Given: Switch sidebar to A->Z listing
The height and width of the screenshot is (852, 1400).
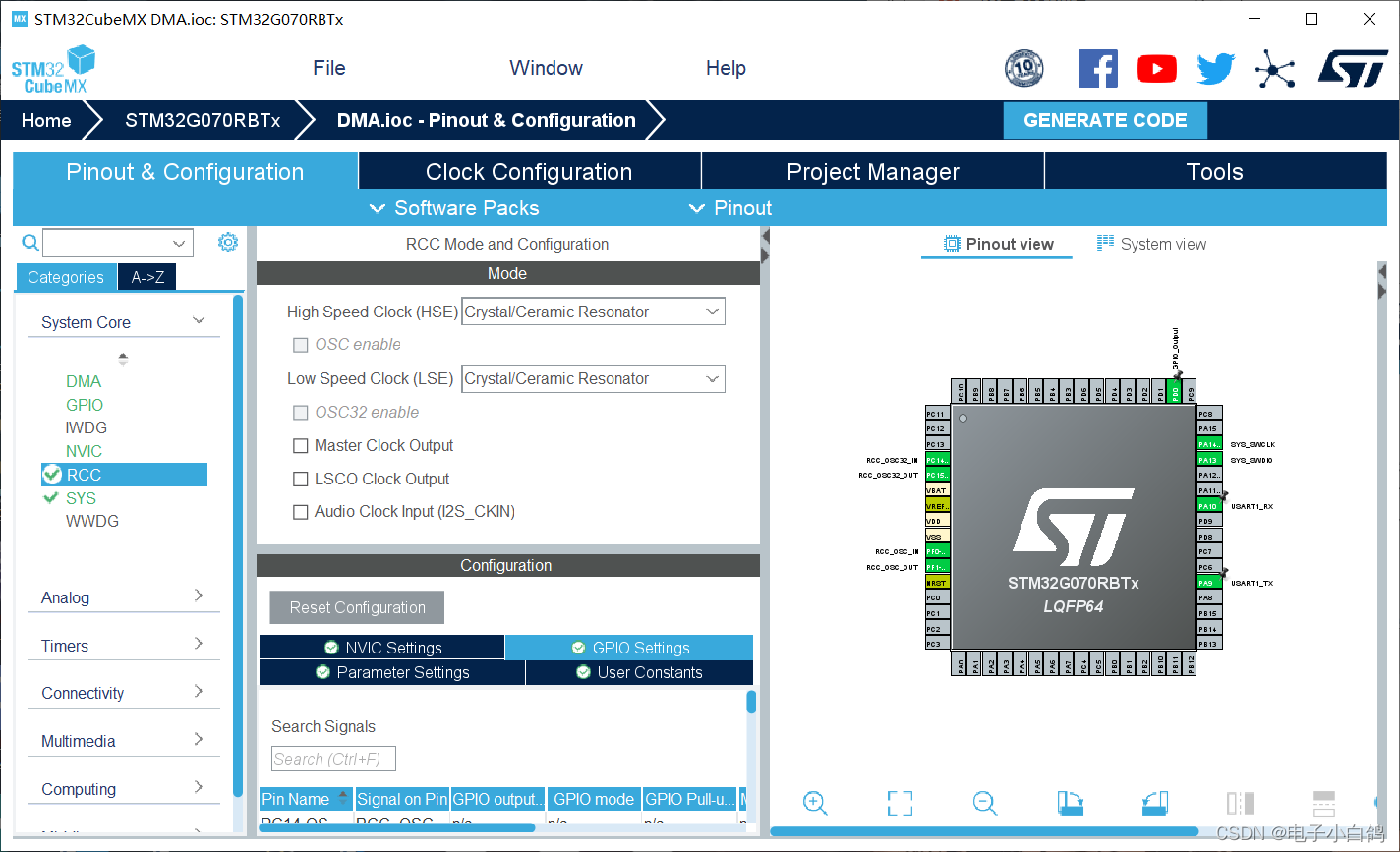Looking at the screenshot, I should (x=147, y=277).
